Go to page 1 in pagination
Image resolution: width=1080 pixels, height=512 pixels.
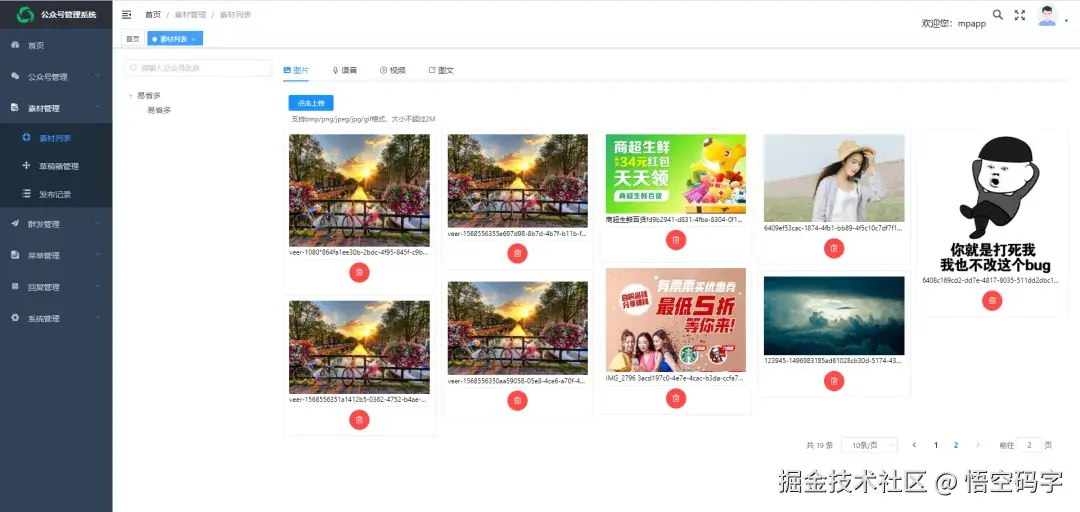[x=935, y=445]
